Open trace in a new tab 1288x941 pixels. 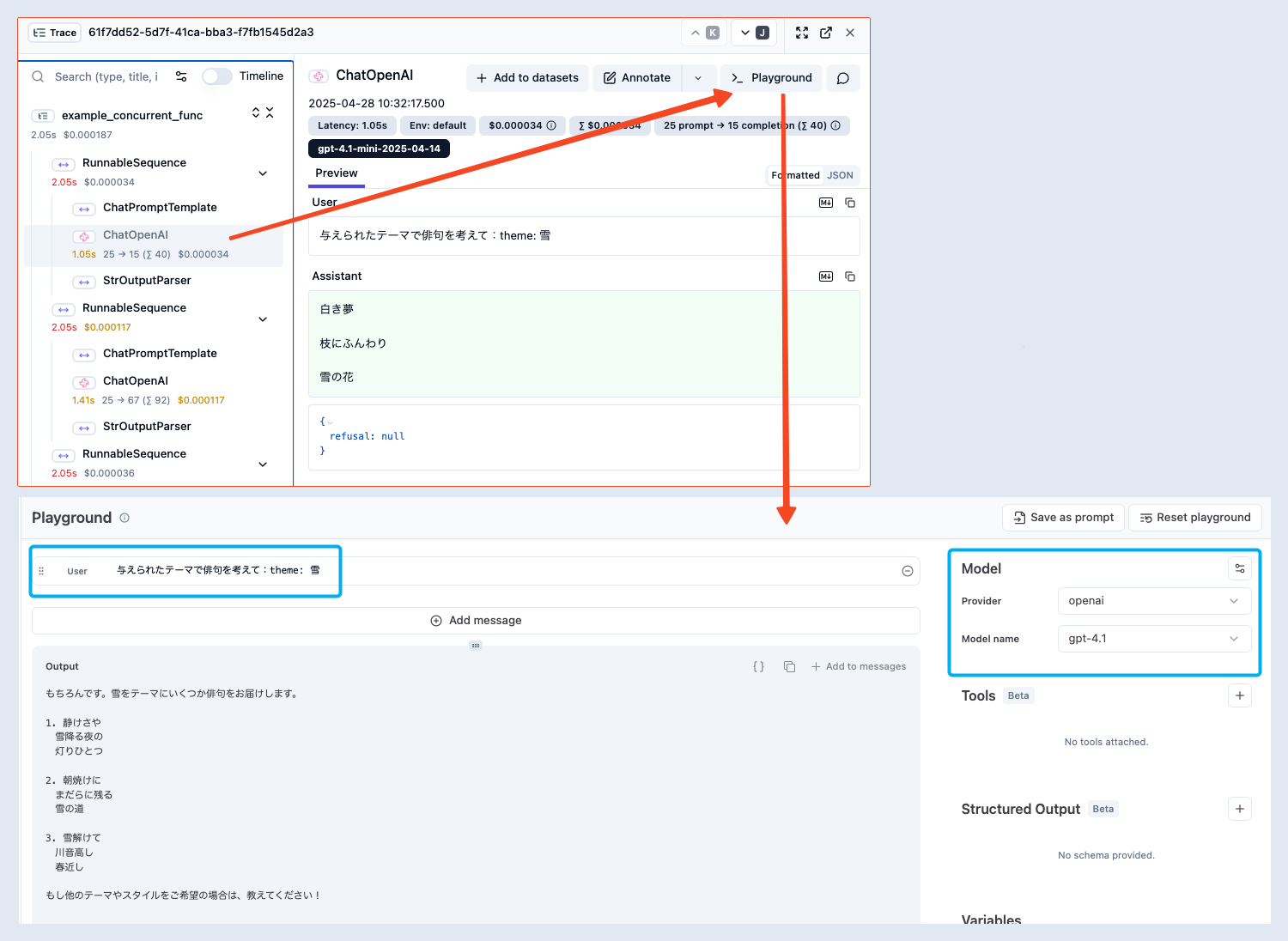(x=826, y=33)
